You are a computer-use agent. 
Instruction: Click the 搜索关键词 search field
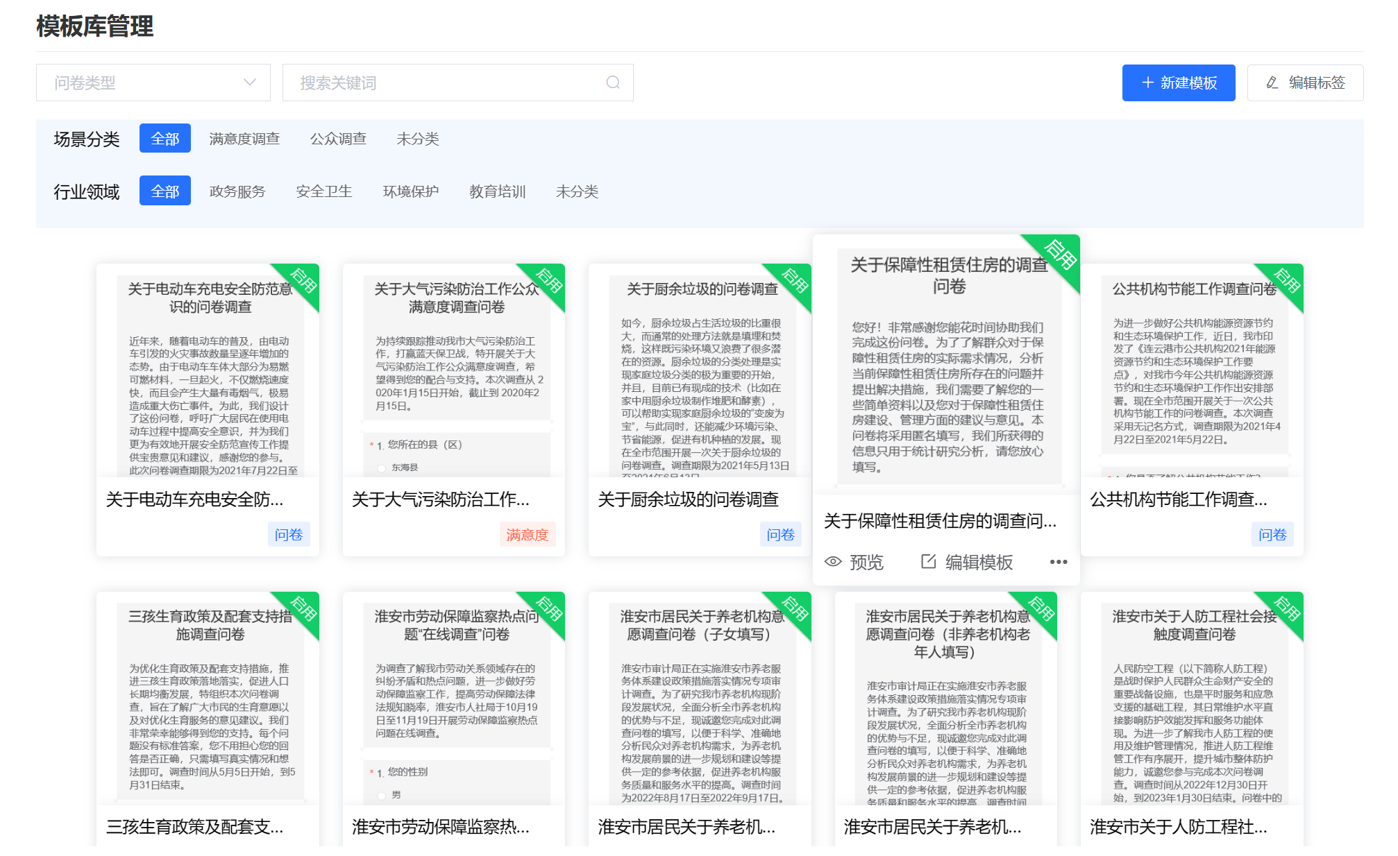[x=458, y=82]
